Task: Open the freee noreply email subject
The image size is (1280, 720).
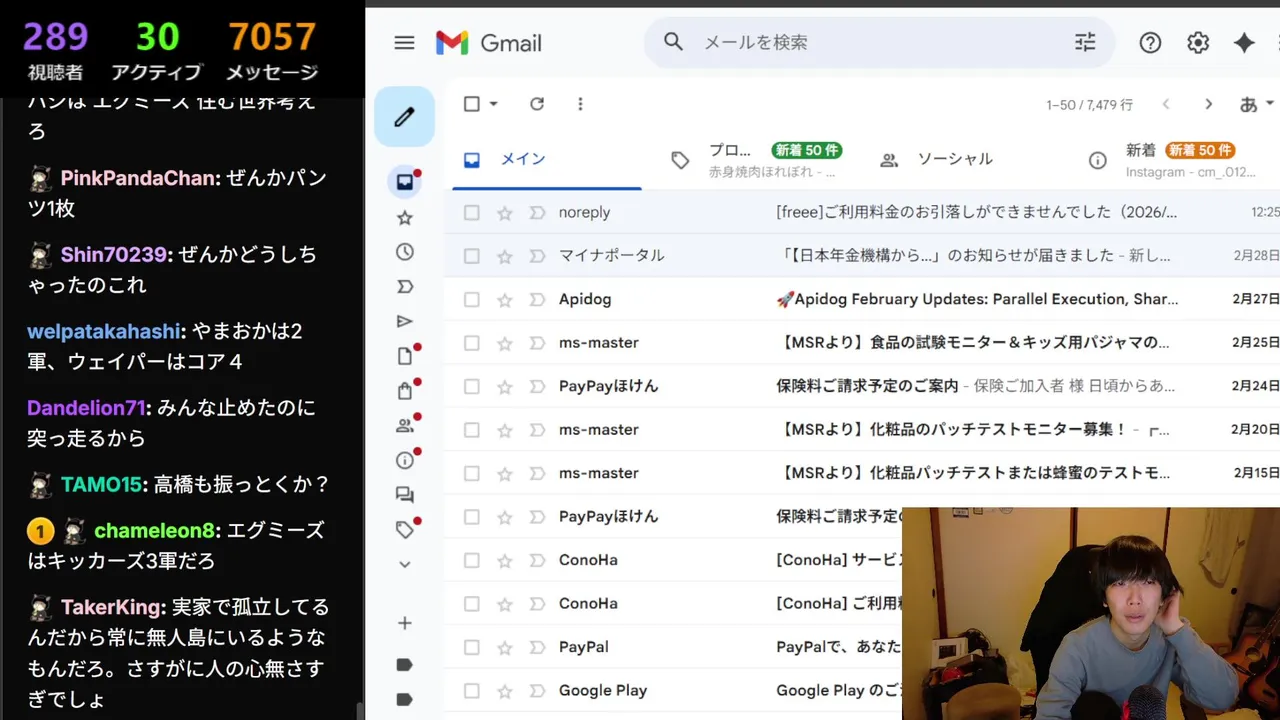Action: click(977, 212)
